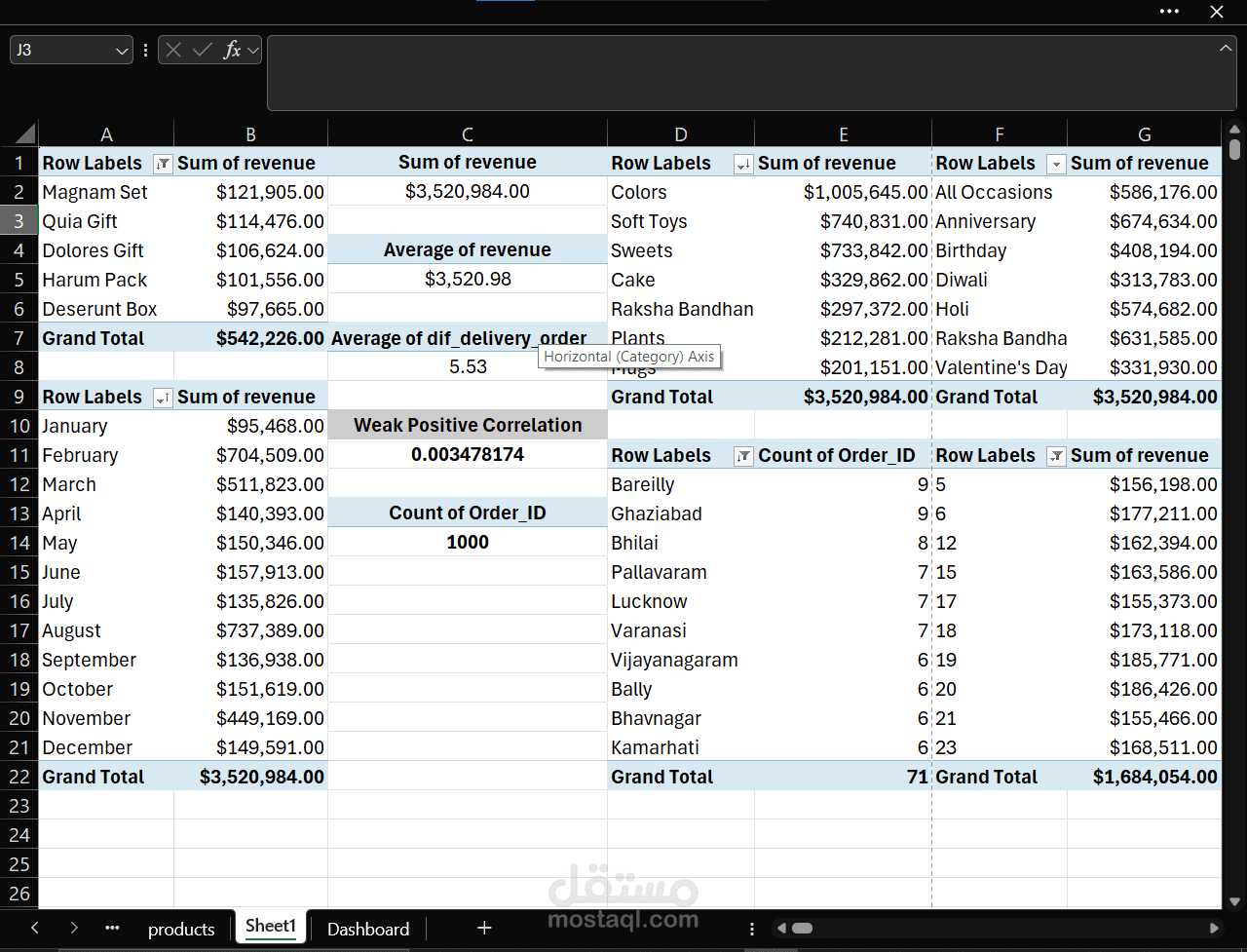The height and width of the screenshot is (952, 1247).
Task: Click the $186,426.00 revenue for hour 20
Action: (x=1145, y=689)
